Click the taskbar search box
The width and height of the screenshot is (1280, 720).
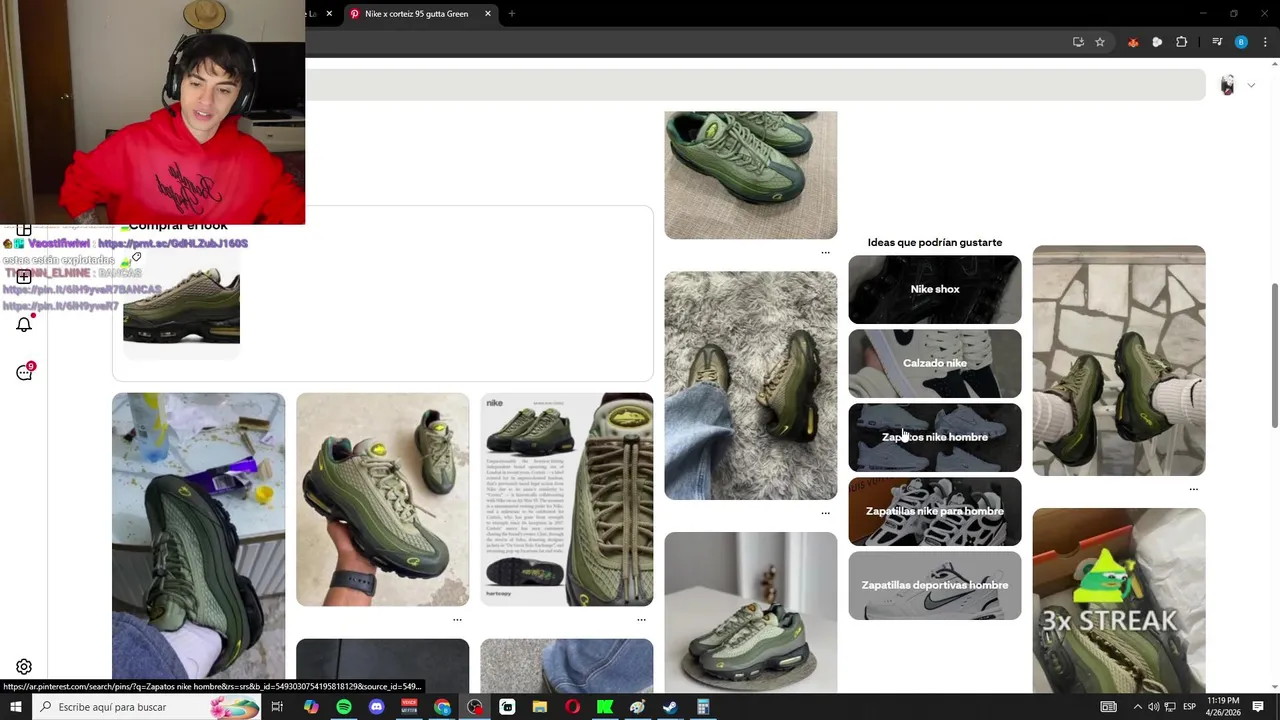pos(148,707)
